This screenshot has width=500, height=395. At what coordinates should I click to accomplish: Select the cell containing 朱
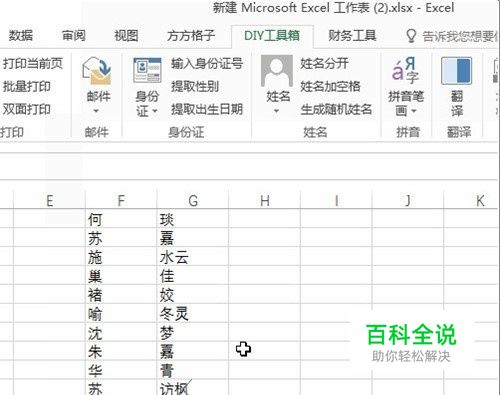[121, 351]
